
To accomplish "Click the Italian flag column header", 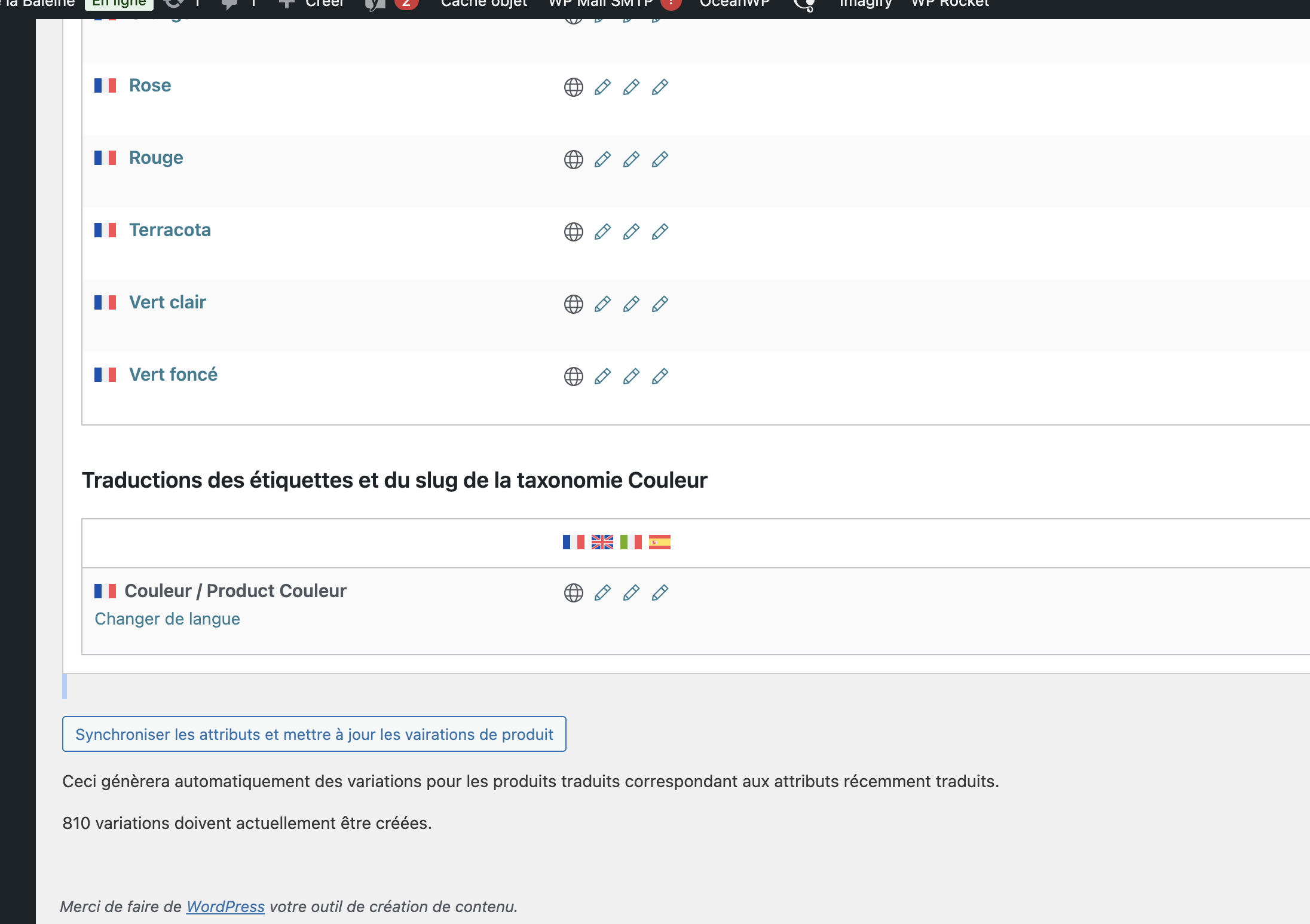I will click(x=630, y=542).
